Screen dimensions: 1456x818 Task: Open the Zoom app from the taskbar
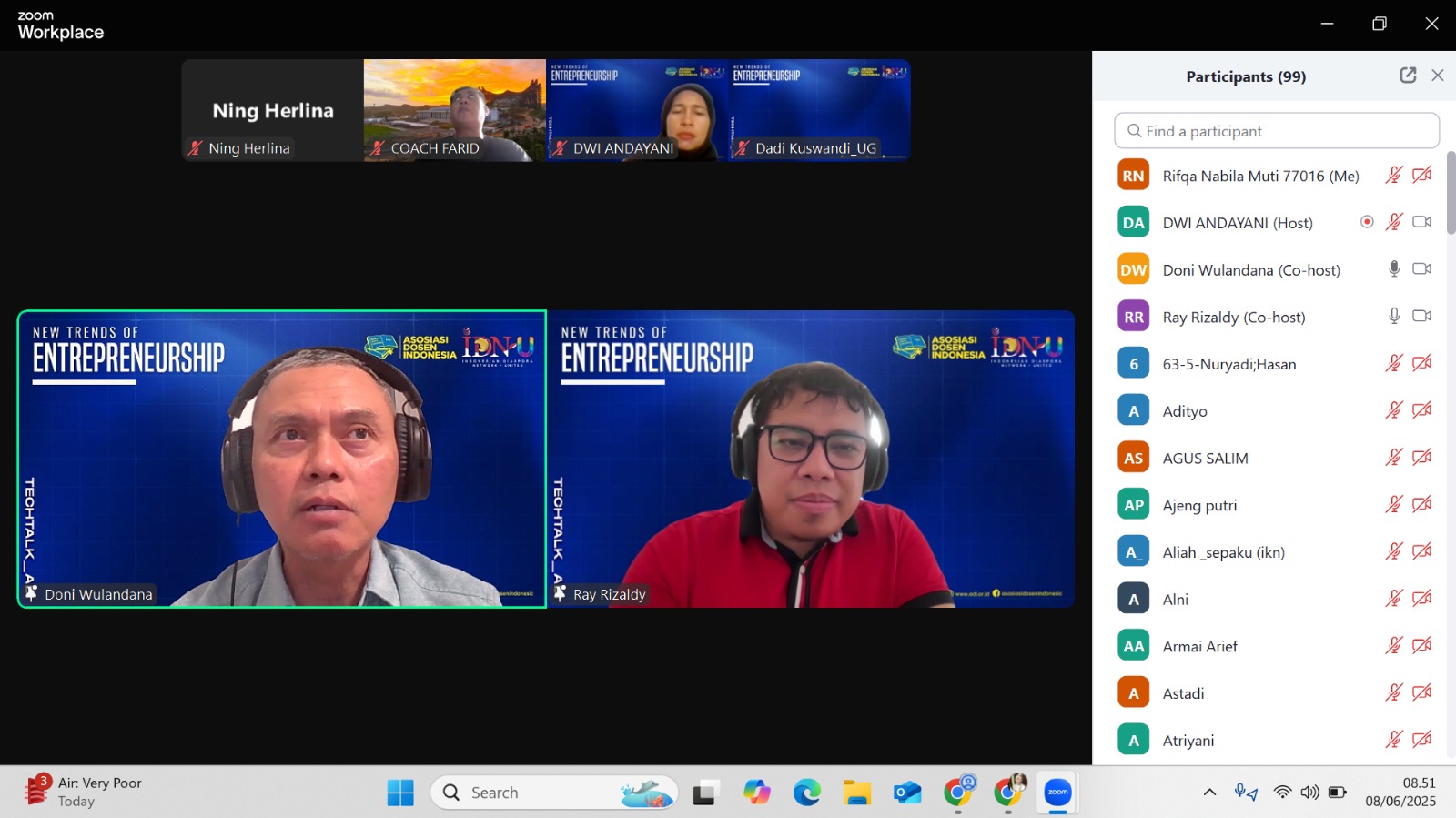point(1057,793)
